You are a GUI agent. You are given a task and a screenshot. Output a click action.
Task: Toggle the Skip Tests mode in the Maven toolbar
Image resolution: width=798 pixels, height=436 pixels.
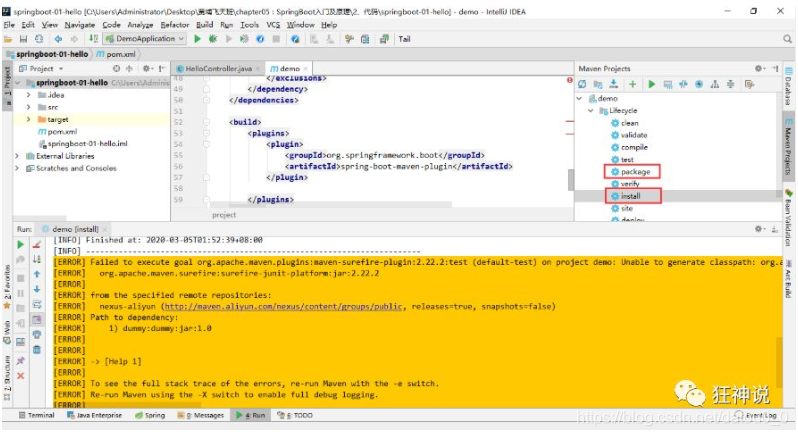699,84
